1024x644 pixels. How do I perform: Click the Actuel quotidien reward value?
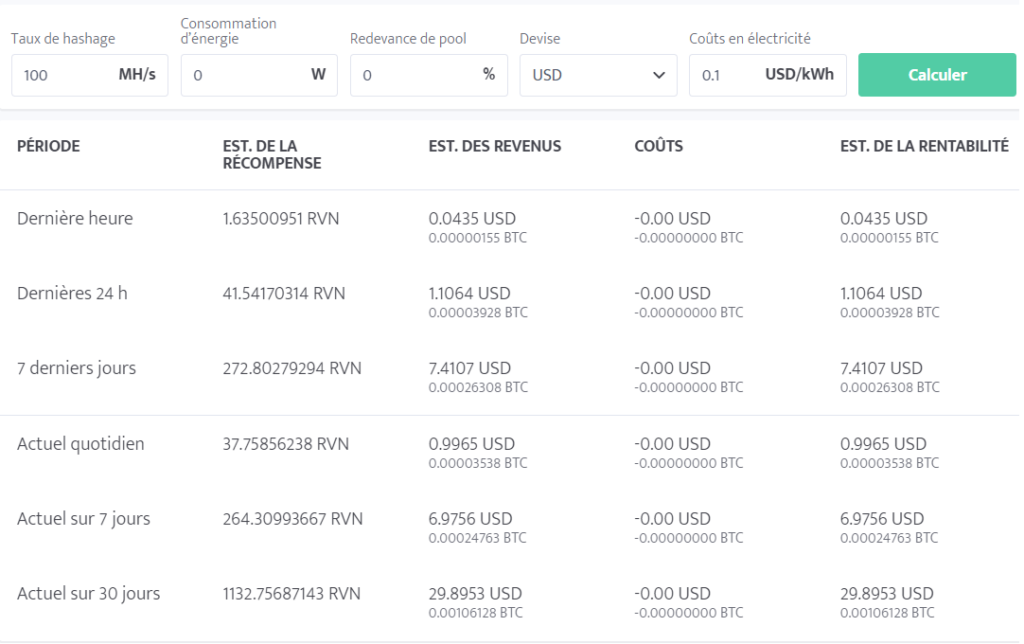click(285, 444)
